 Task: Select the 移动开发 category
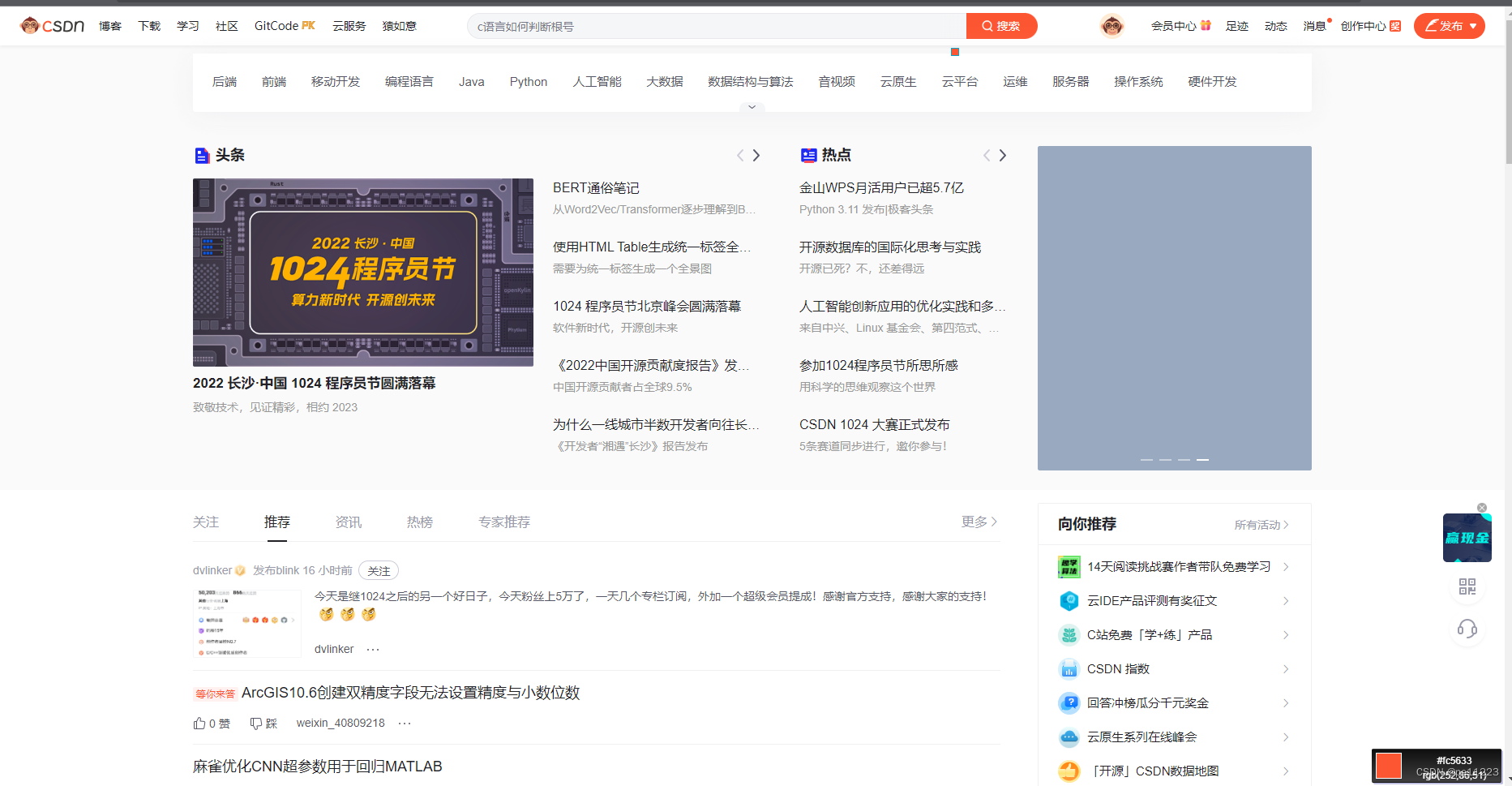[x=336, y=82]
